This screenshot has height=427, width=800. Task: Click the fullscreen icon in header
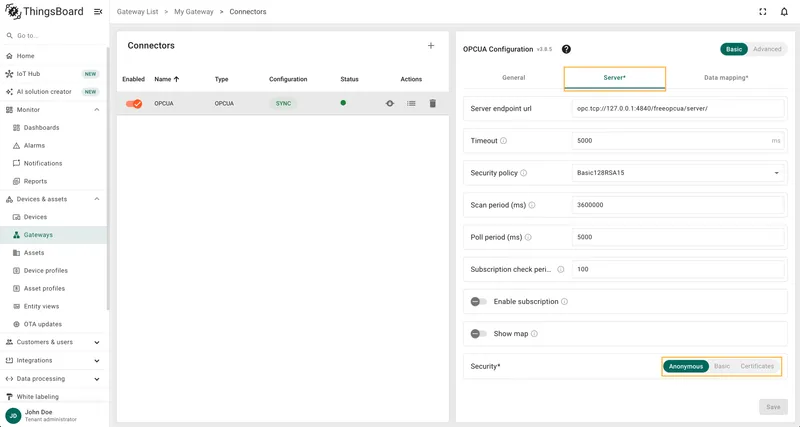coord(763,12)
